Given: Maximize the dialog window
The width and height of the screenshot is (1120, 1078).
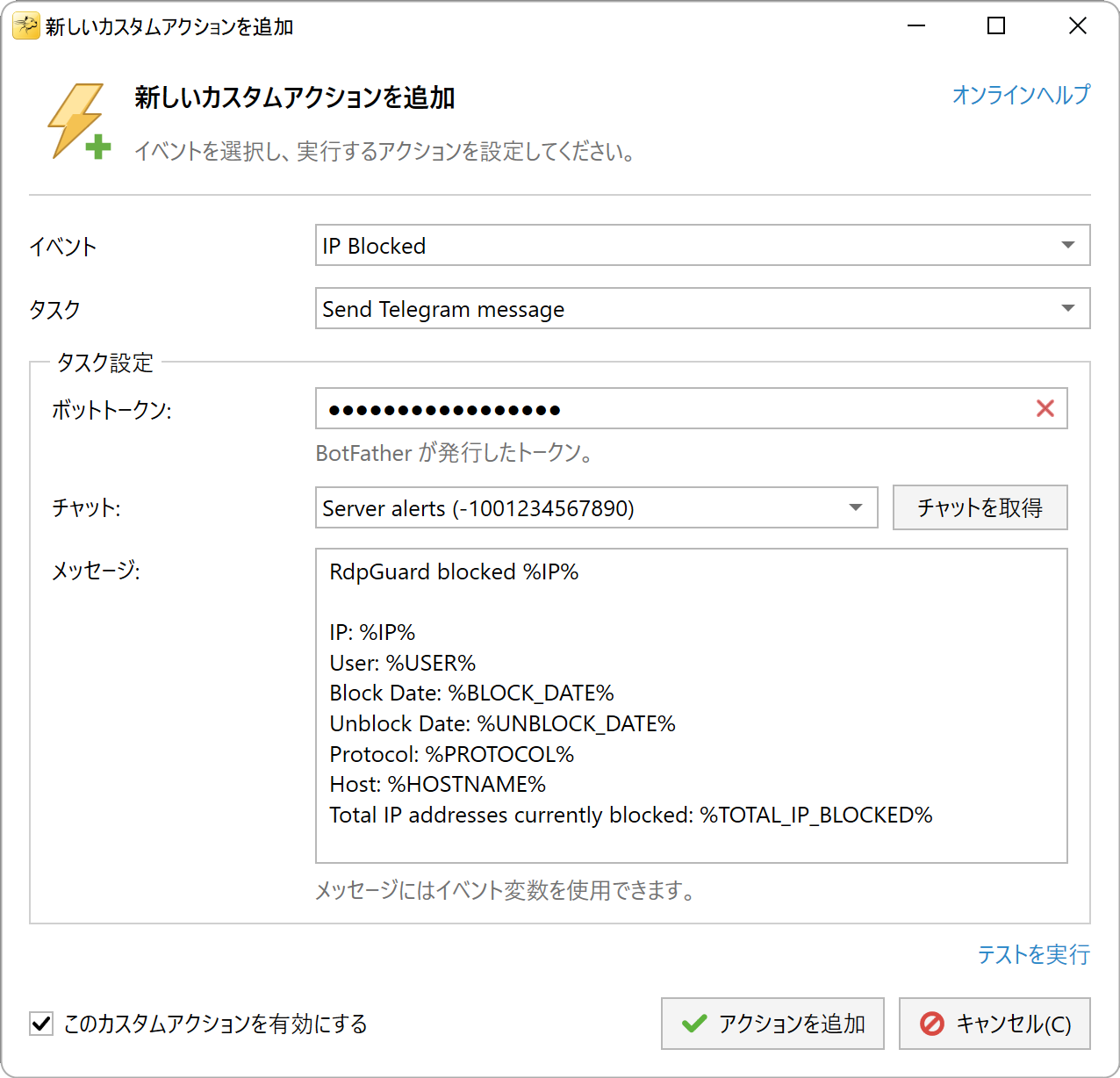Looking at the screenshot, I should coord(996,26).
